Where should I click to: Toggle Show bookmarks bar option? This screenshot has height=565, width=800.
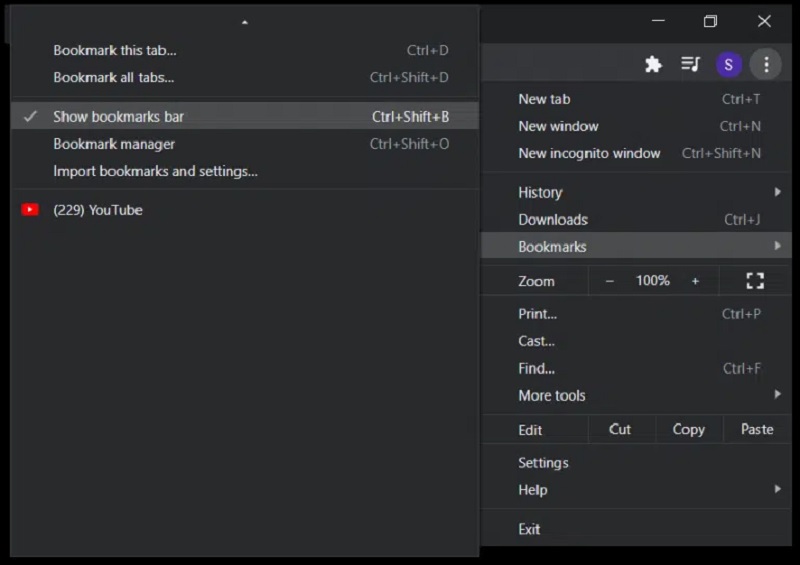[118, 116]
